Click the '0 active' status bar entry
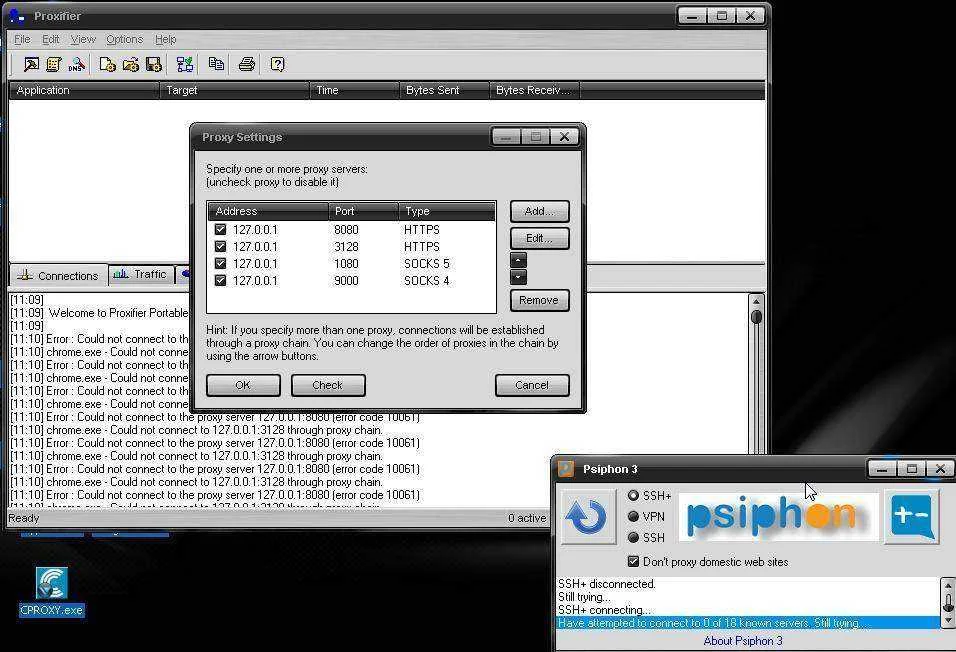Viewport: 956px width, 652px height. [x=527, y=518]
